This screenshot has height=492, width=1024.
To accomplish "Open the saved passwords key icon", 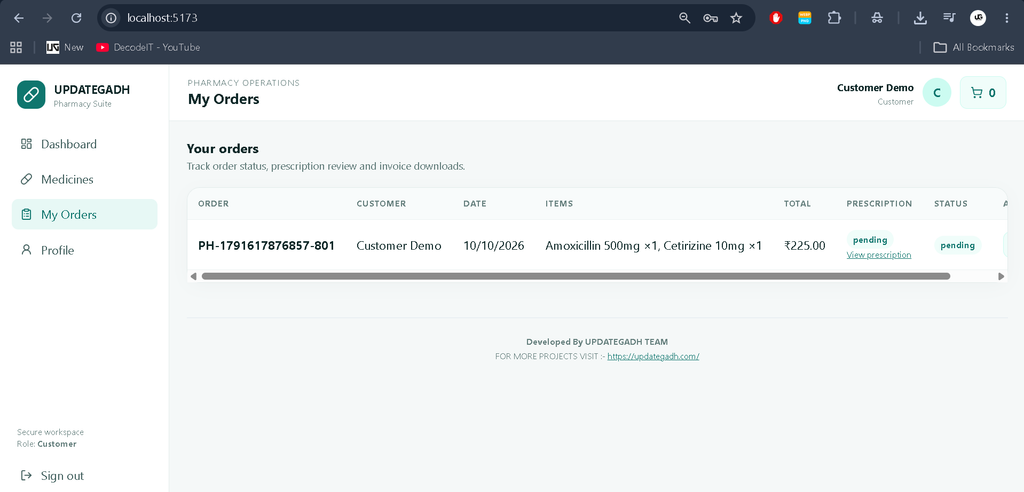I will (711, 18).
